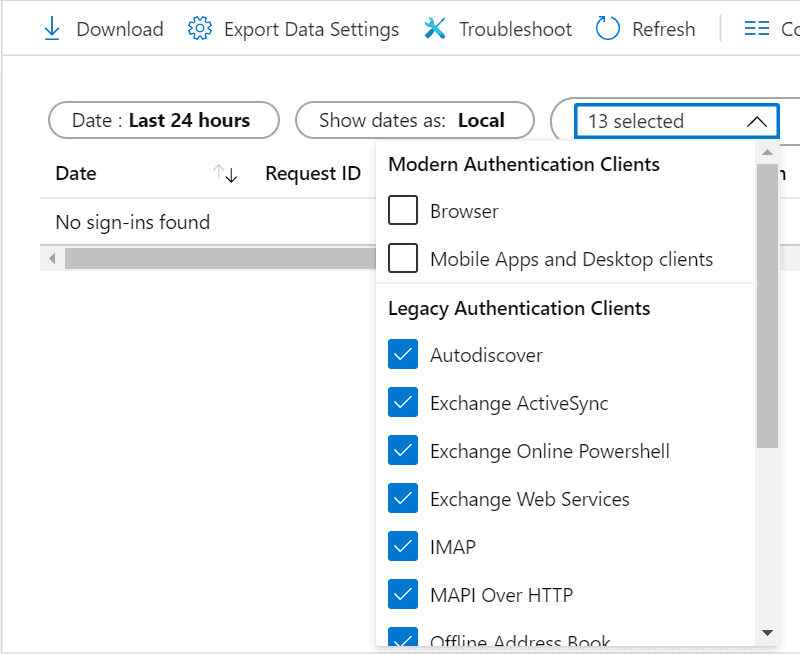Click the Date column sort arrows
Viewport: 800px width, 654px height.
[x=225, y=173]
